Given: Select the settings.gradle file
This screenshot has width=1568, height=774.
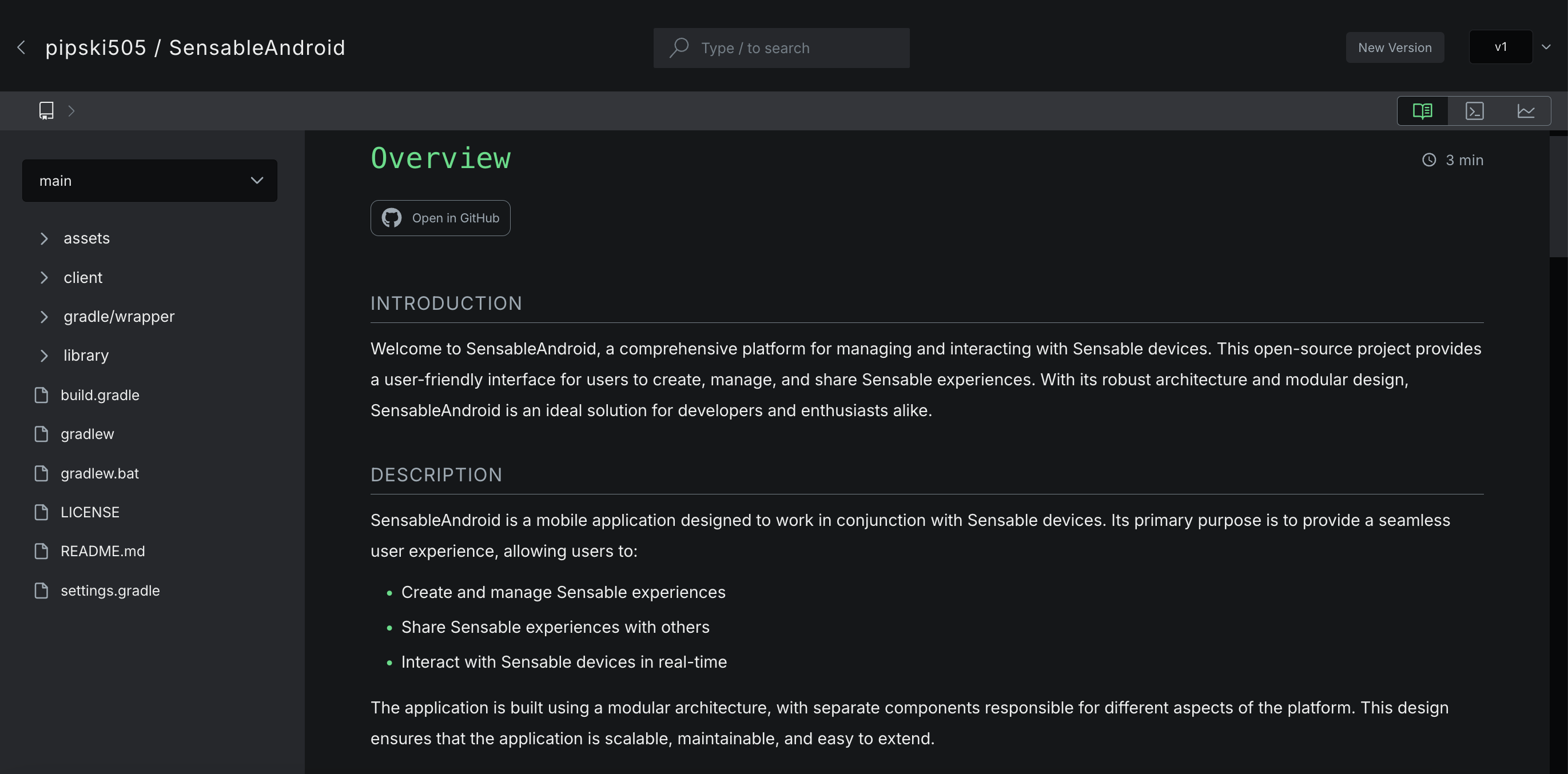Looking at the screenshot, I should point(110,589).
